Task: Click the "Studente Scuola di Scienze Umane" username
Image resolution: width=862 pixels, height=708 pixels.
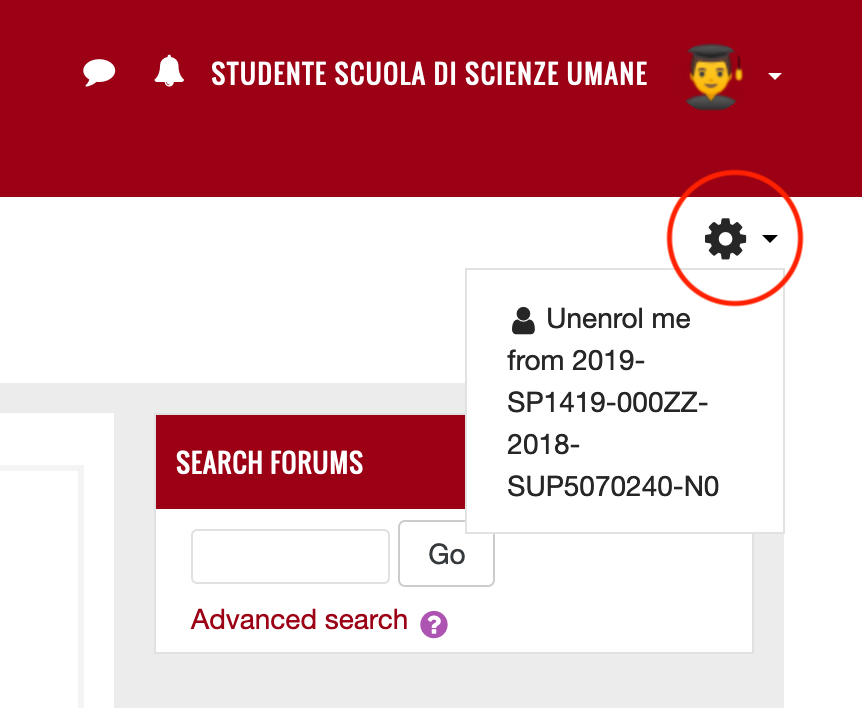Action: tap(429, 74)
